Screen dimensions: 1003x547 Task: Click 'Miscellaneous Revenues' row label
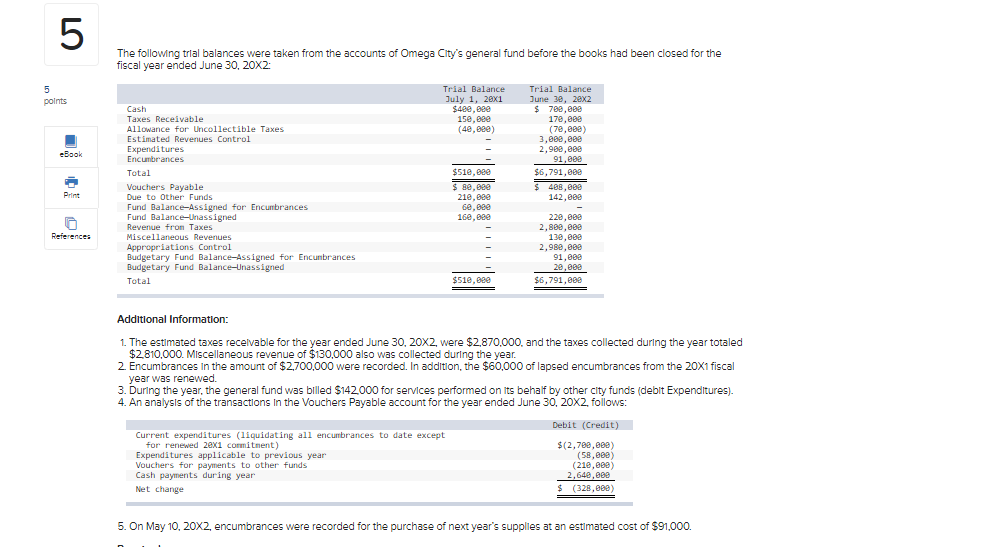coord(179,237)
